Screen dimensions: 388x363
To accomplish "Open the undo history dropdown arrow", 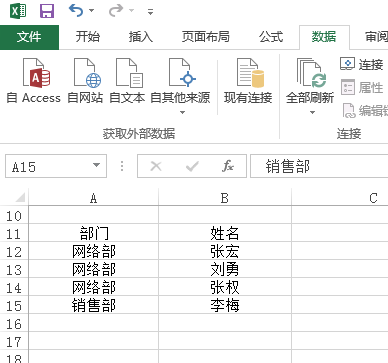I will 91,11.
